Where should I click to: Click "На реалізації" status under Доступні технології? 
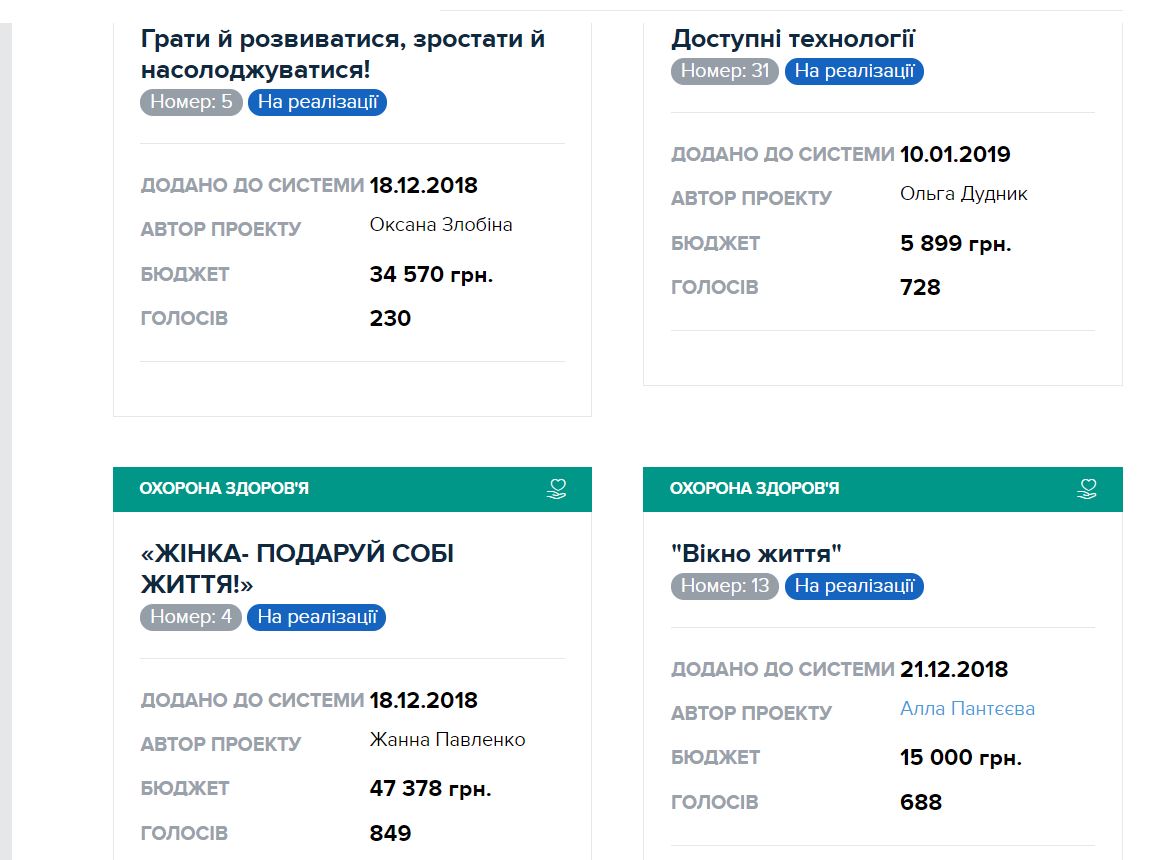click(854, 71)
